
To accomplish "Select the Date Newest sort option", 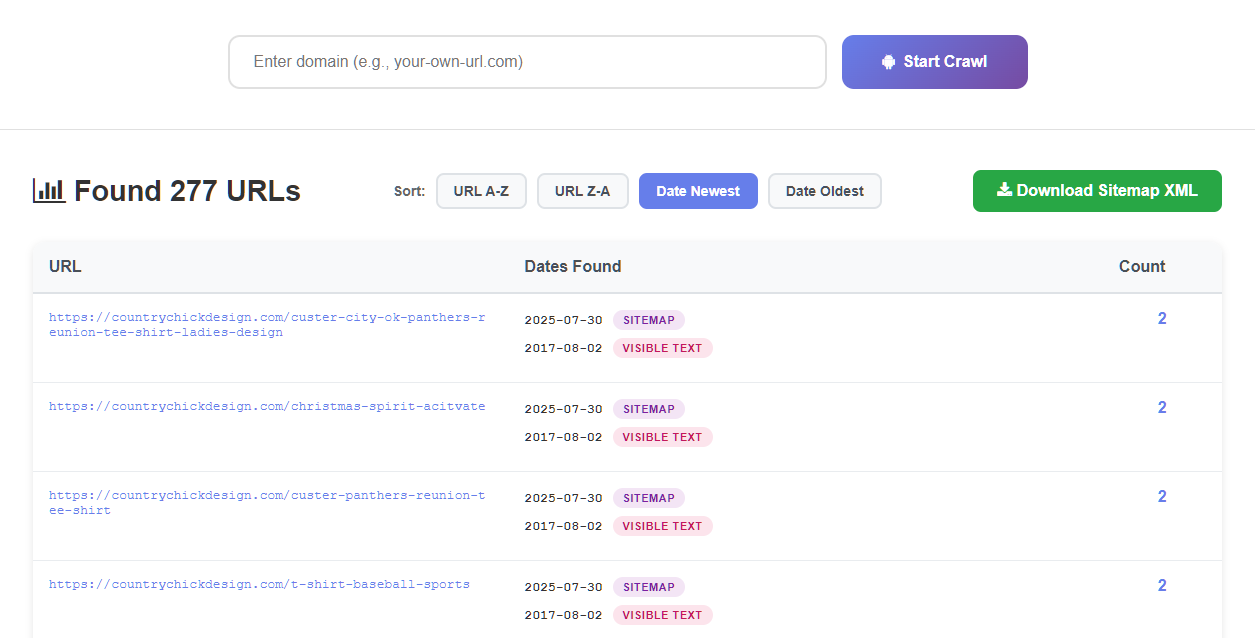I will tap(698, 191).
